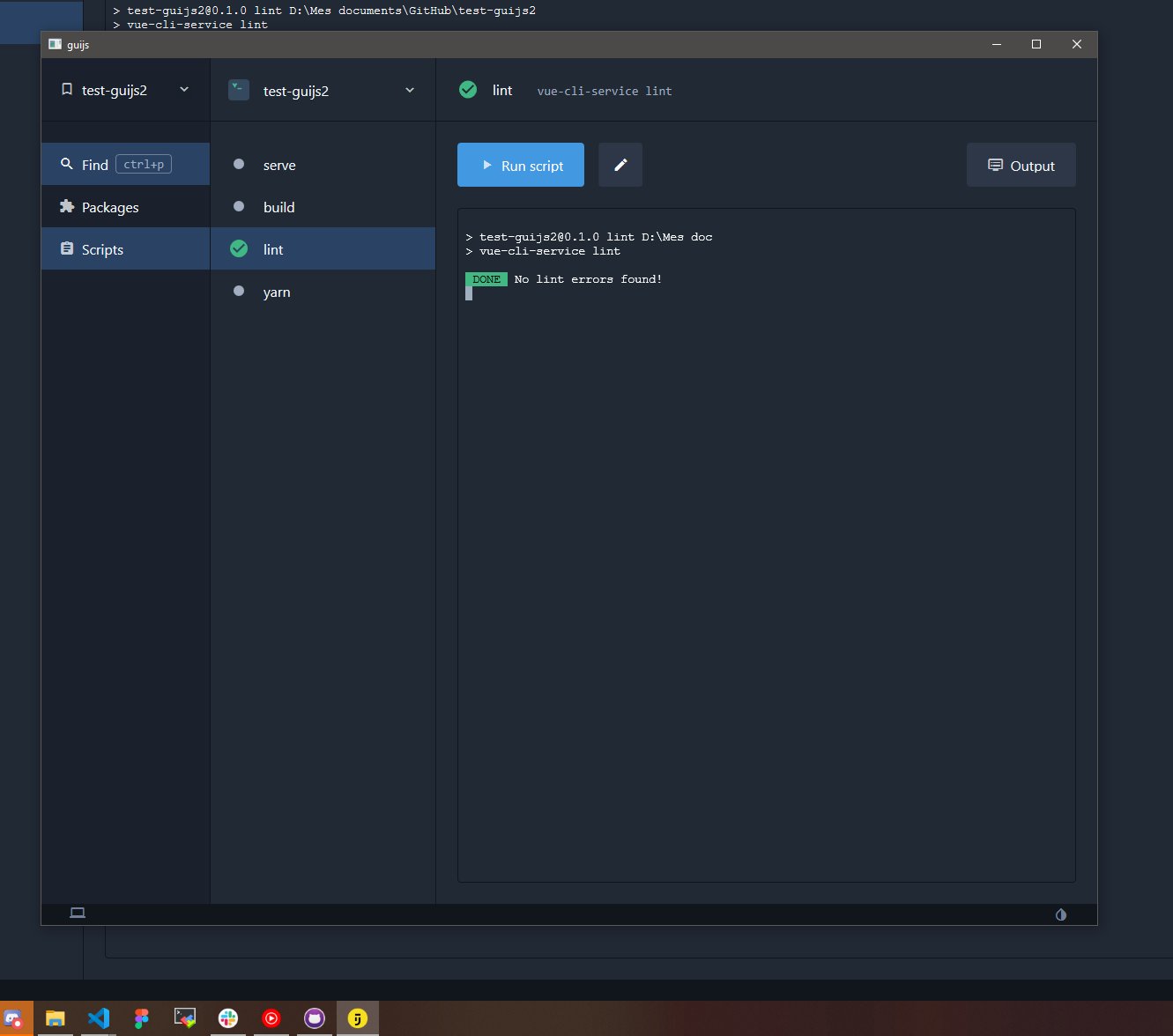Open the package dropdown next to terminal icon
Viewport: 1173px width, 1036px height.
click(x=409, y=89)
